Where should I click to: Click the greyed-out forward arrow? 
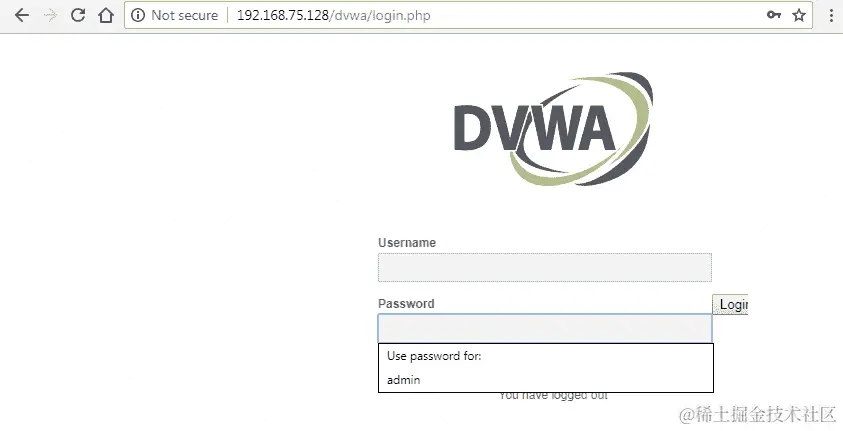51,15
